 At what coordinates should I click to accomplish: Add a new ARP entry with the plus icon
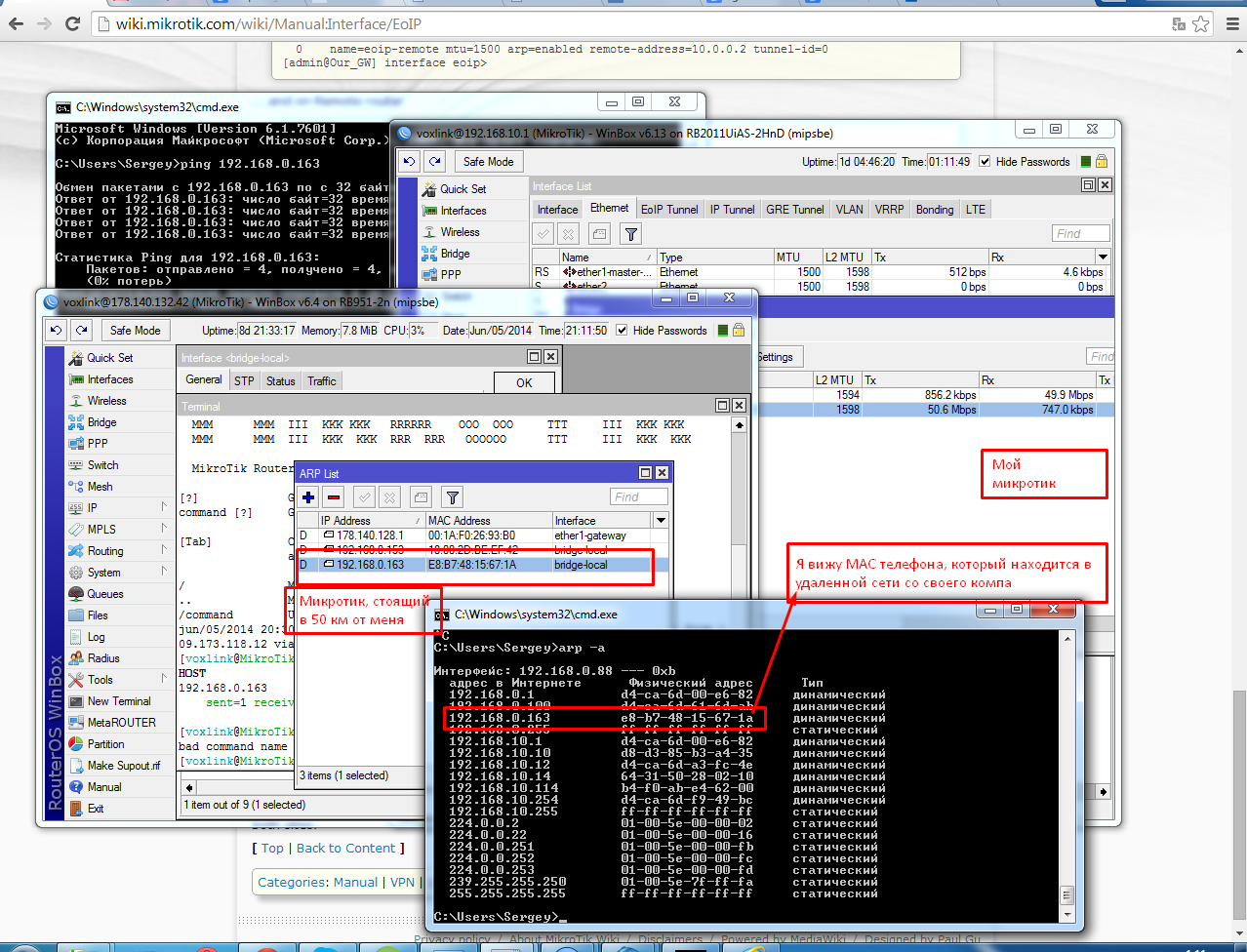308,497
